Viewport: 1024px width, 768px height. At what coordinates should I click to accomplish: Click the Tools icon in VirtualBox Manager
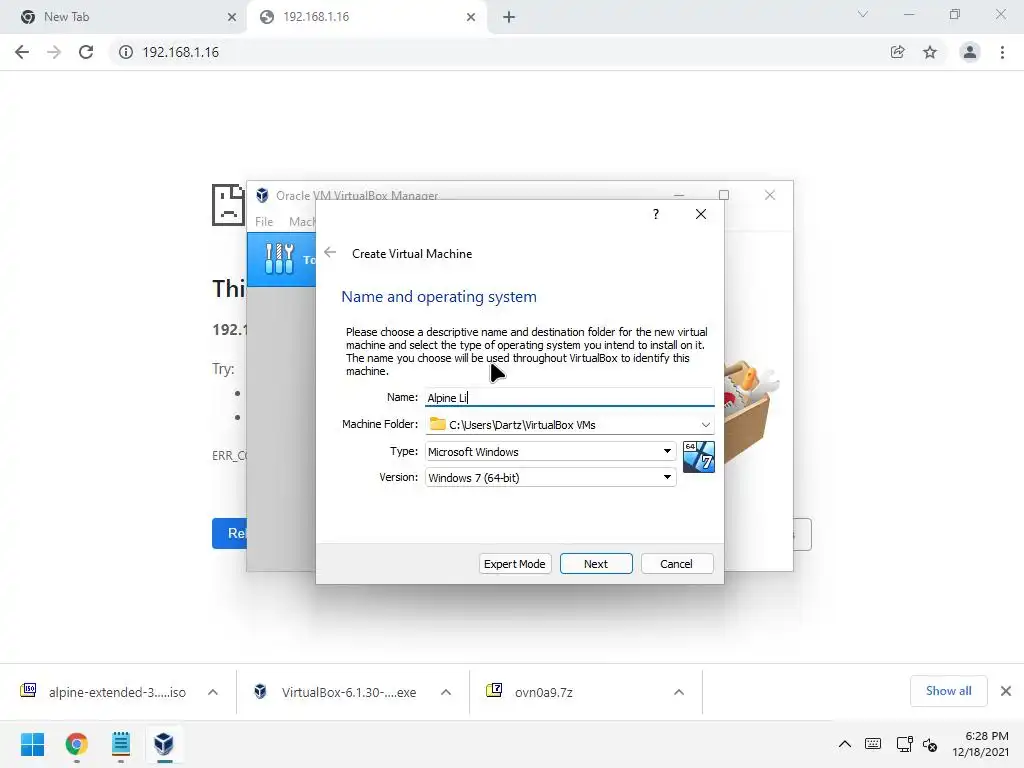280,259
